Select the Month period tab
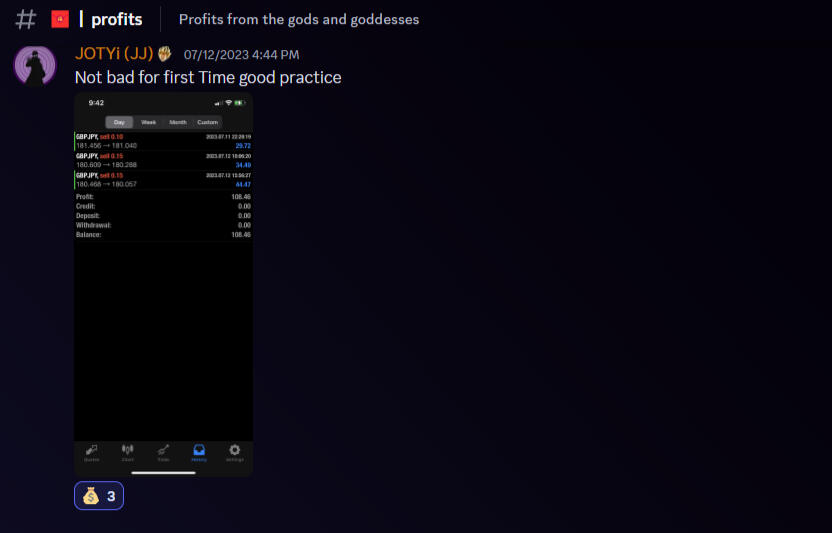Viewport: 832px width, 533px height. click(x=178, y=122)
